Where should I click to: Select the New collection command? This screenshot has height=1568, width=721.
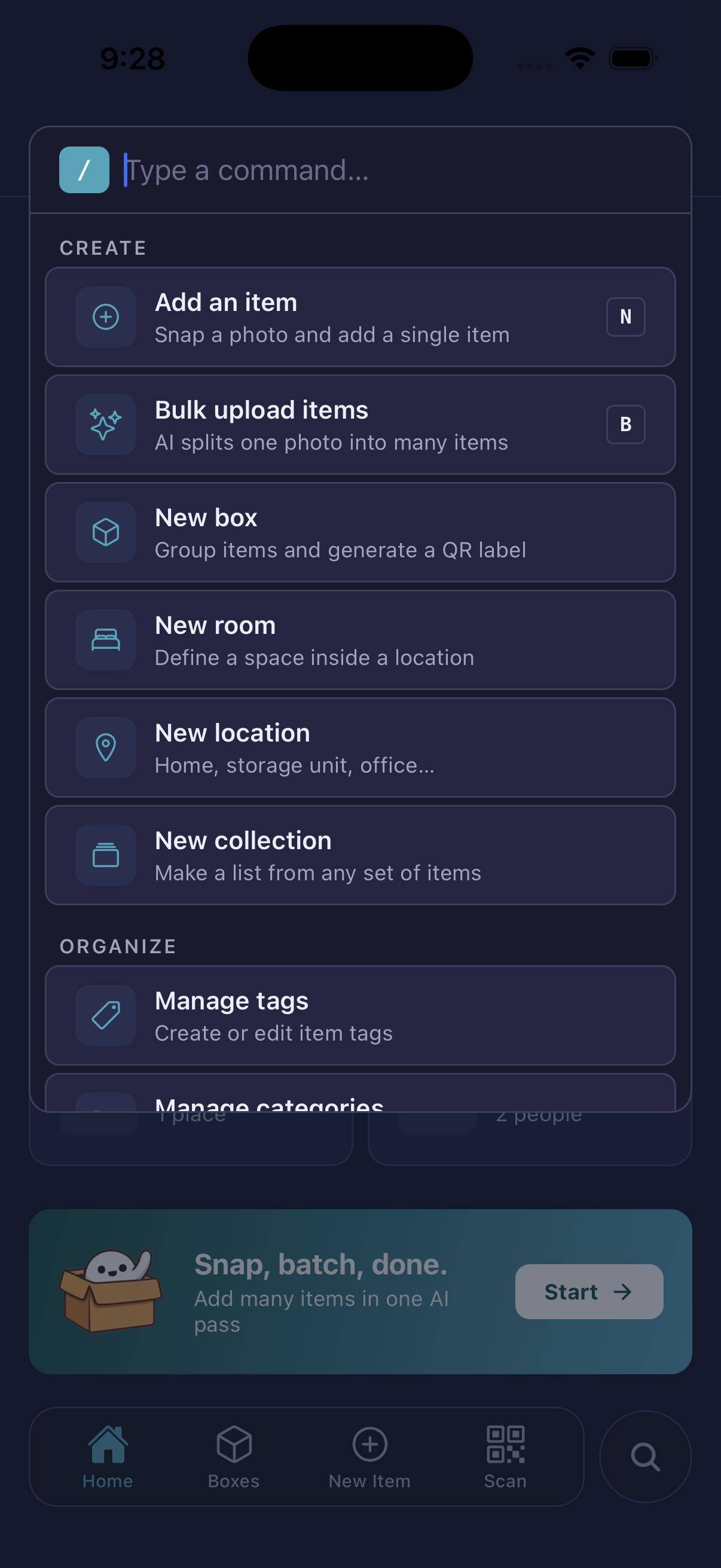pyautogui.click(x=360, y=855)
